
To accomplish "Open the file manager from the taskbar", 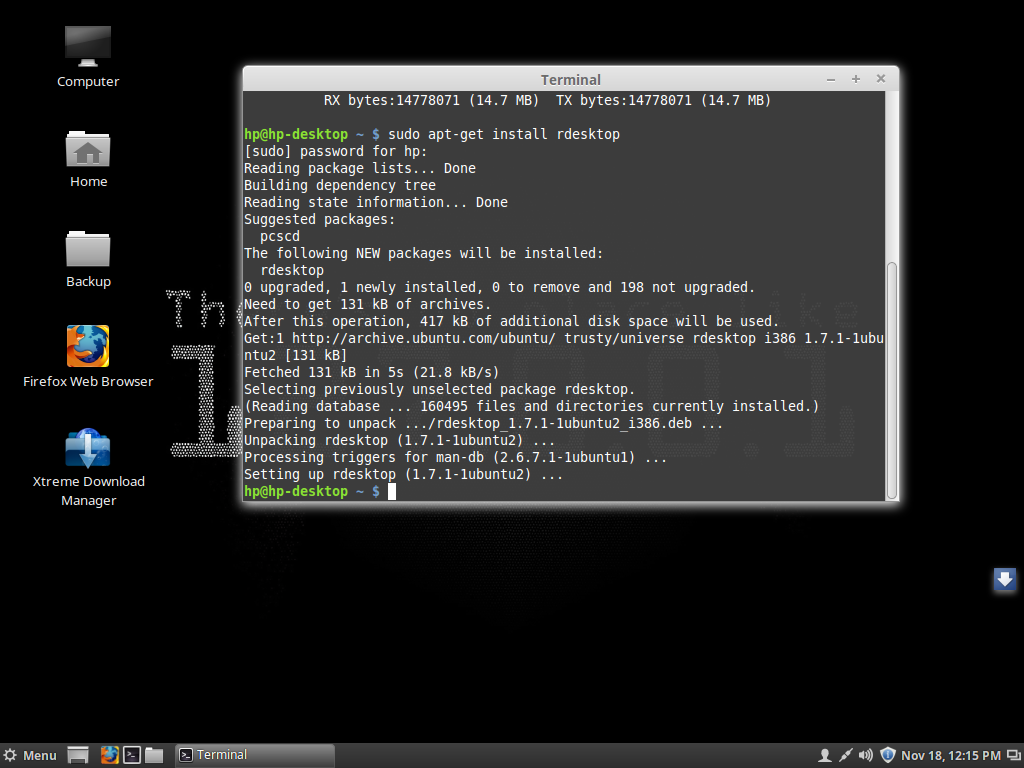I will pos(152,754).
